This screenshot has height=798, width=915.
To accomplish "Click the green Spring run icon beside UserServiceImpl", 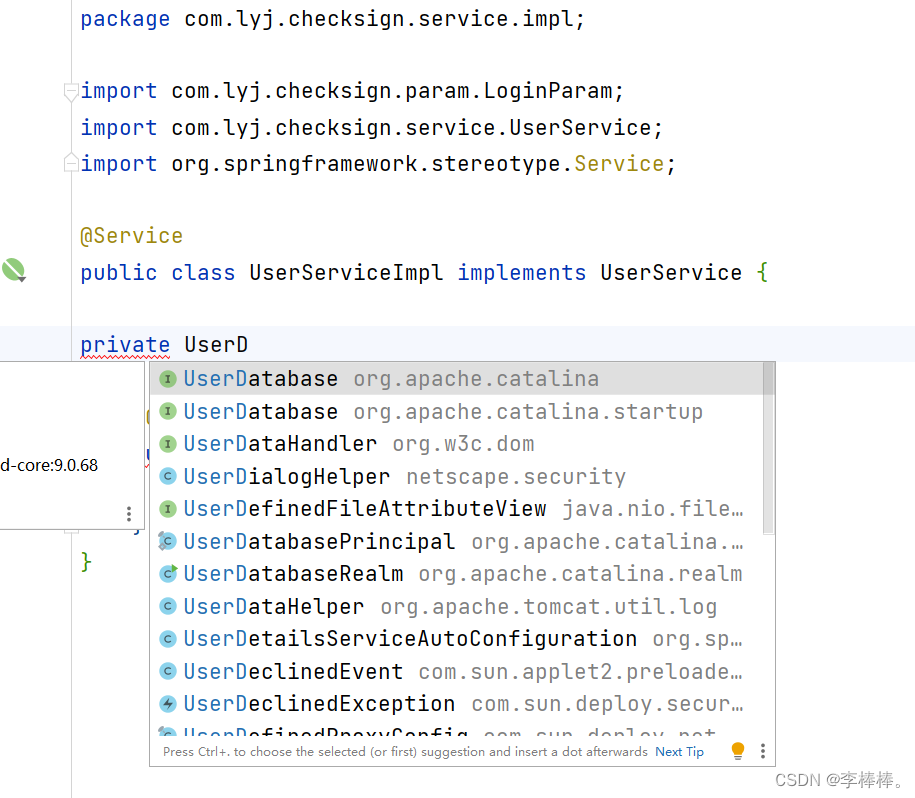I will tap(13, 270).
